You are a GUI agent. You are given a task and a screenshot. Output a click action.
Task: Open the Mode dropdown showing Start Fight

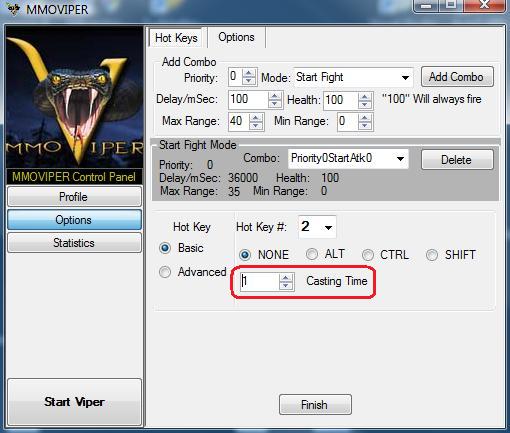[353, 77]
